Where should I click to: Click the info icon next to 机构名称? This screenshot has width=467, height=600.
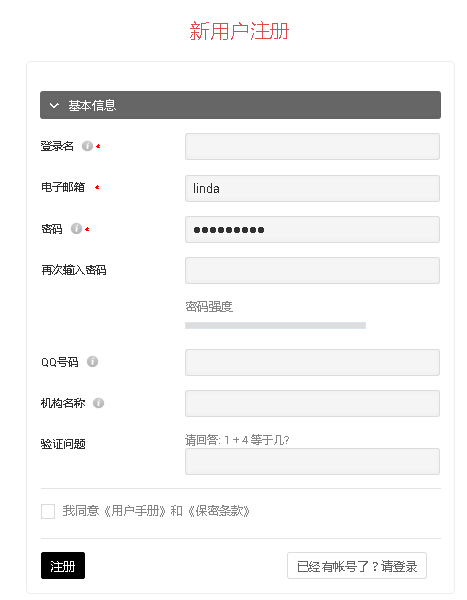pyautogui.click(x=98, y=403)
